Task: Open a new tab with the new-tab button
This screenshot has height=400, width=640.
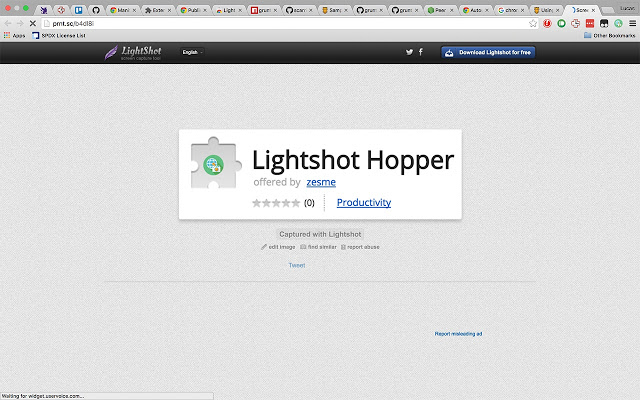Action: point(608,10)
